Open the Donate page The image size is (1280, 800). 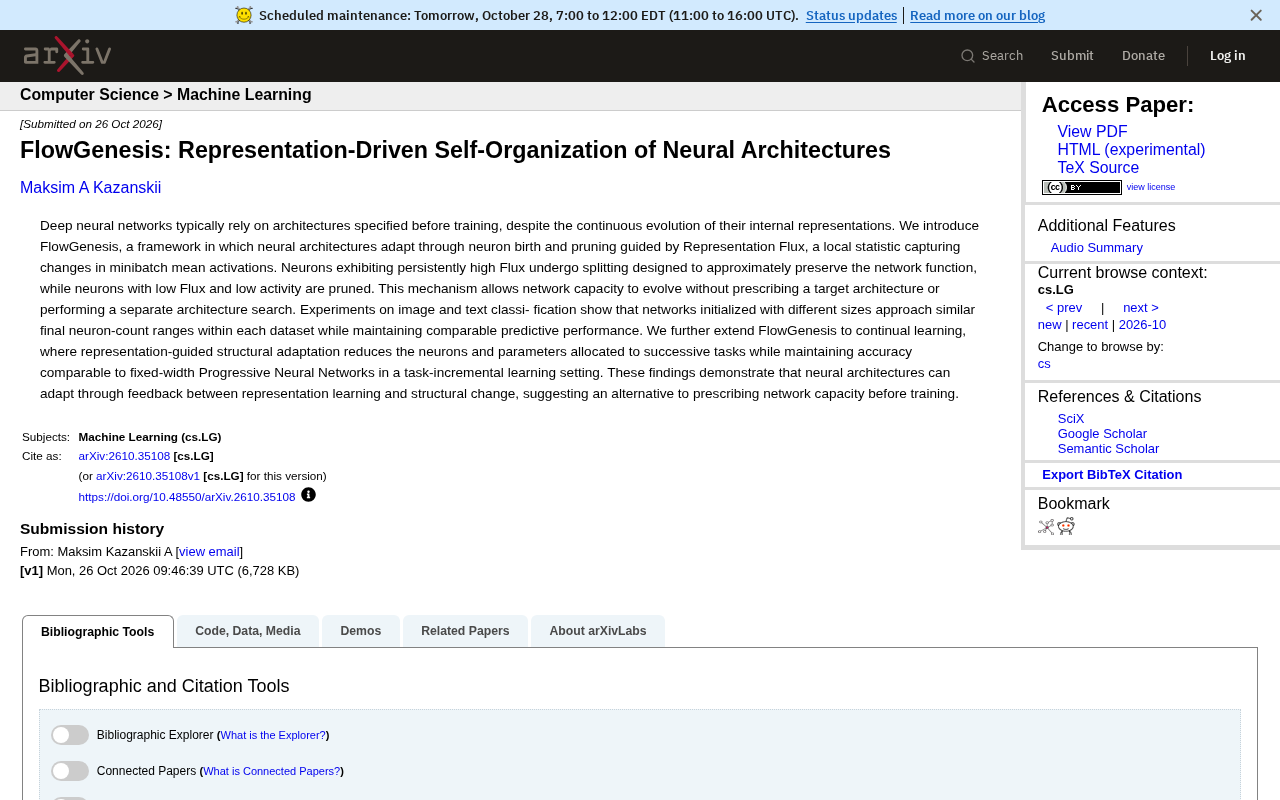point(1143,56)
